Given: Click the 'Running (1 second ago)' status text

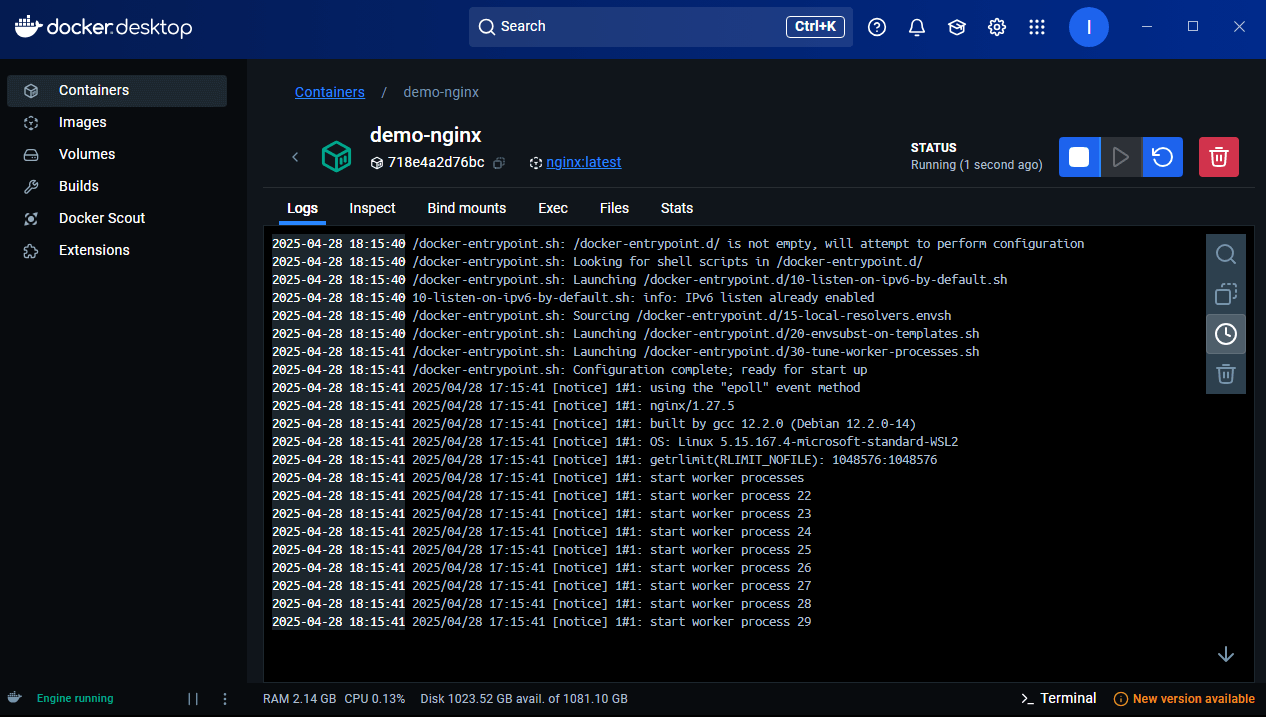Looking at the screenshot, I should coord(976,165).
